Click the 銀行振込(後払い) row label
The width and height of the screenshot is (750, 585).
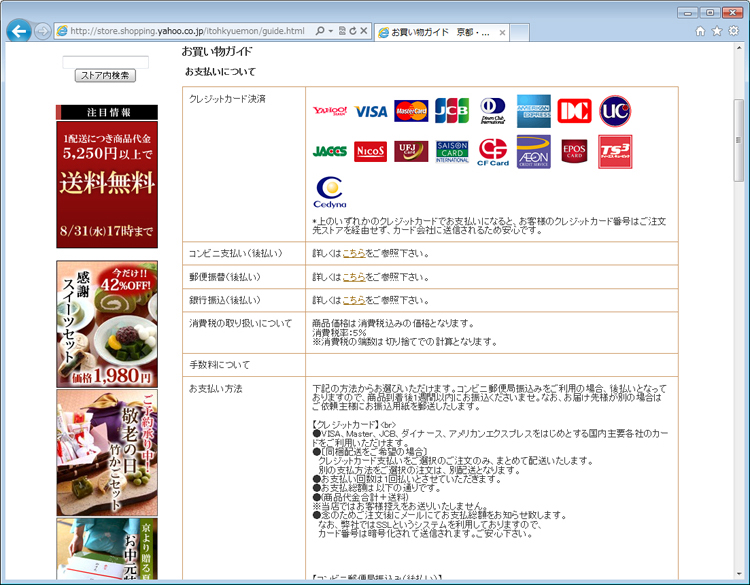pyautogui.click(x=225, y=300)
